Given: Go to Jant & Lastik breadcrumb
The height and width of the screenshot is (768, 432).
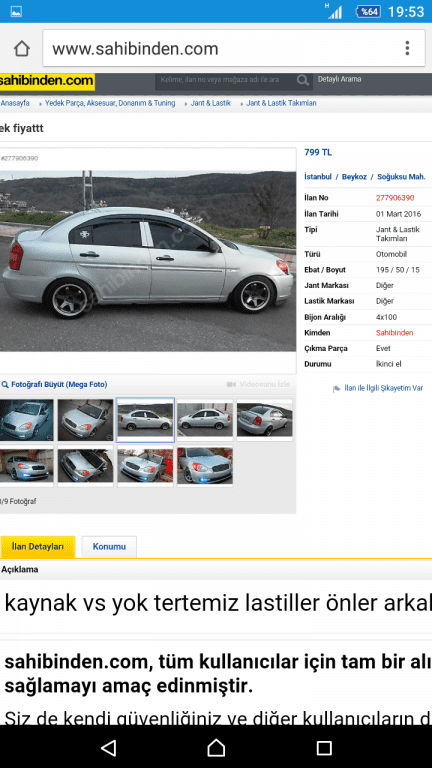Looking at the screenshot, I should [x=211, y=103].
